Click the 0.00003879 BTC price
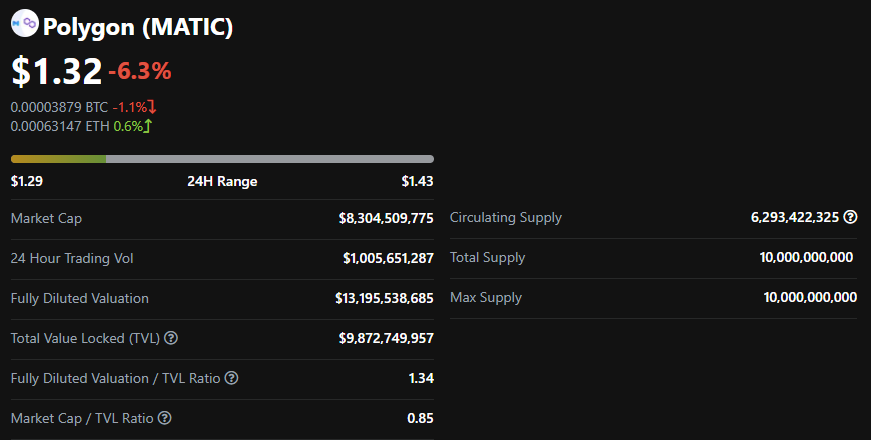The height and width of the screenshot is (440, 871). click(59, 107)
